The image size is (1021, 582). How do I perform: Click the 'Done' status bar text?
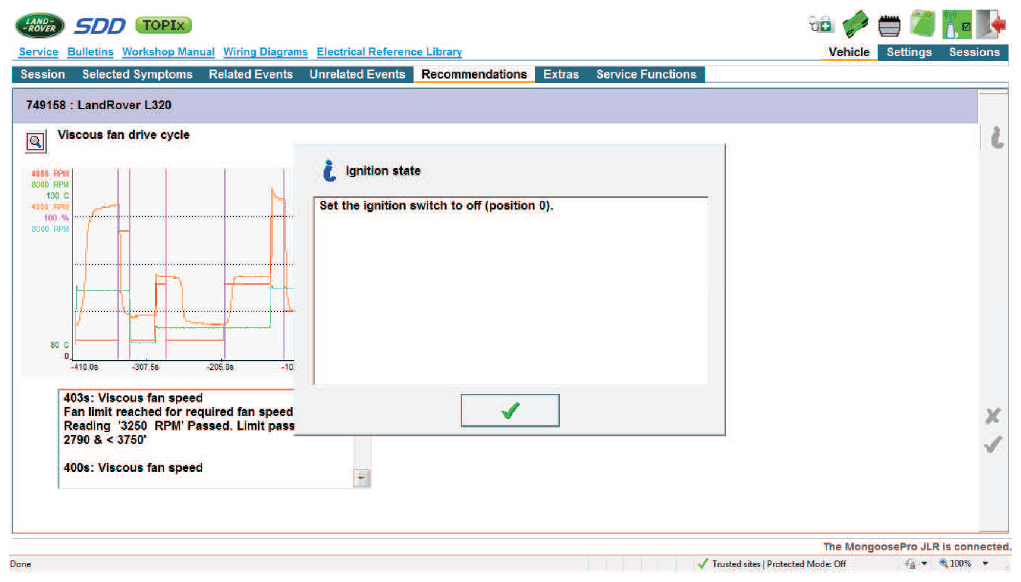pyautogui.click(x=20, y=564)
